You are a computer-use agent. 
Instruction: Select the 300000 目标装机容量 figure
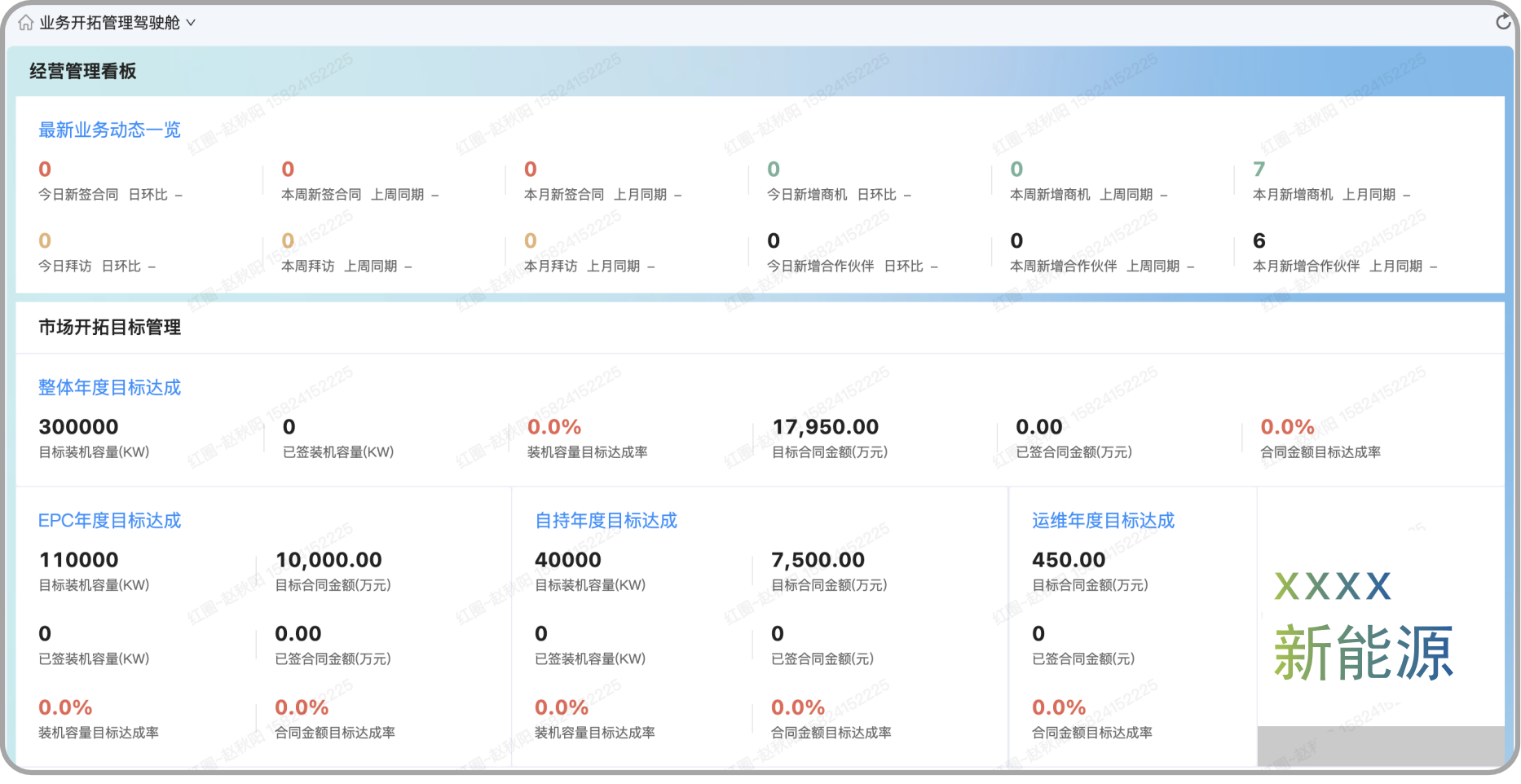click(x=78, y=426)
